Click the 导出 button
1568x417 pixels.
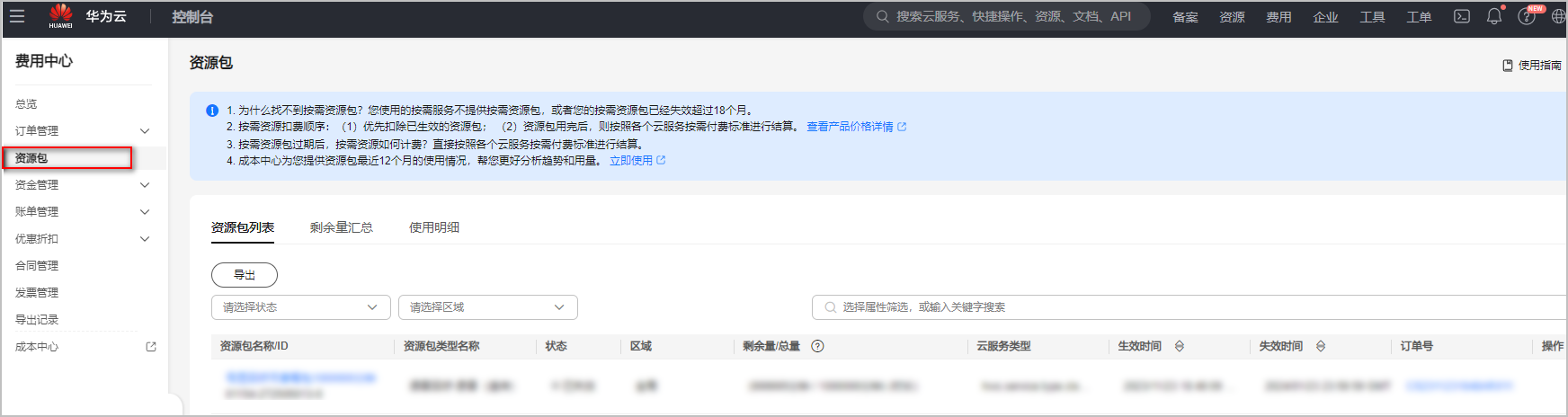click(244, 275)
